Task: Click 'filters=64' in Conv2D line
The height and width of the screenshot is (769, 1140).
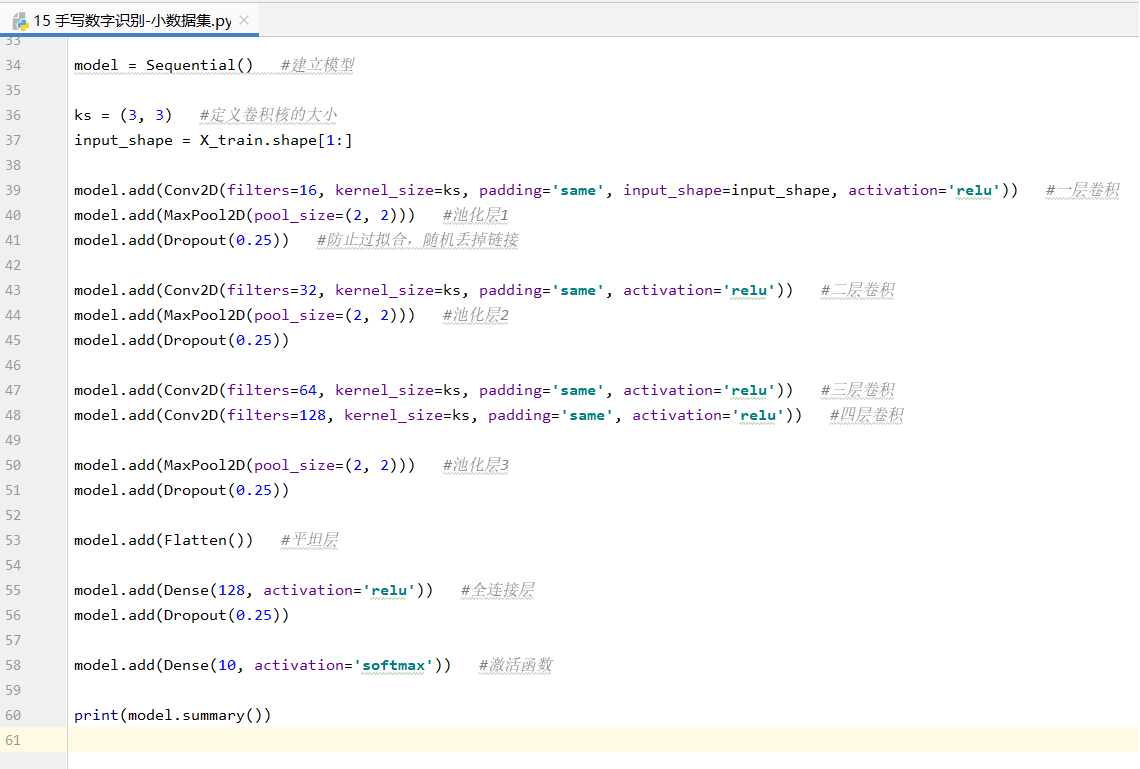Action: click(x=272, y=390)
